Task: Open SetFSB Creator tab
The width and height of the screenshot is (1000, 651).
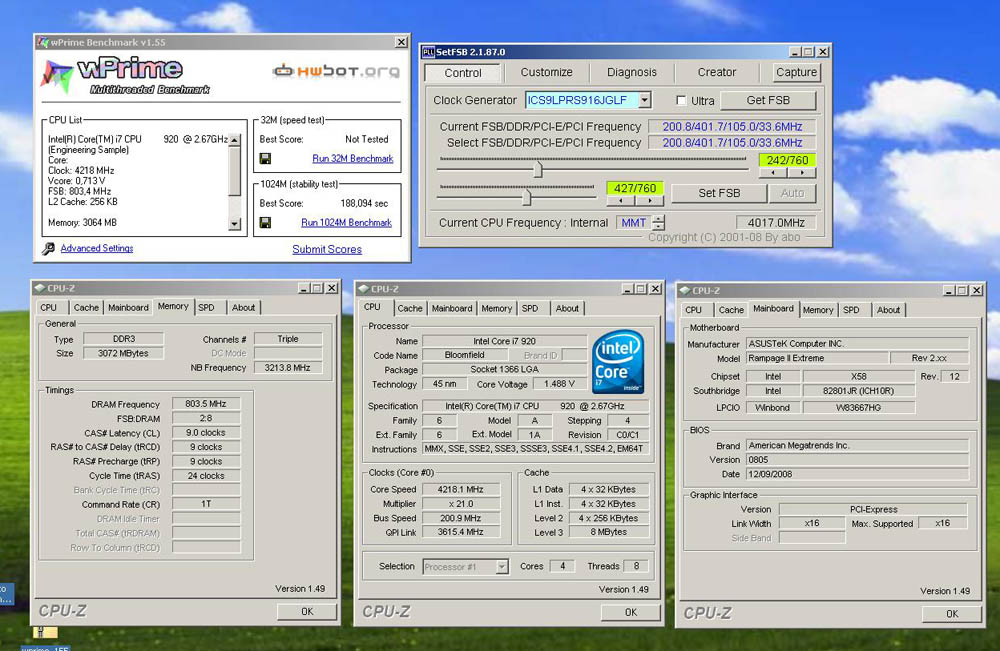Action: [717, 73]
